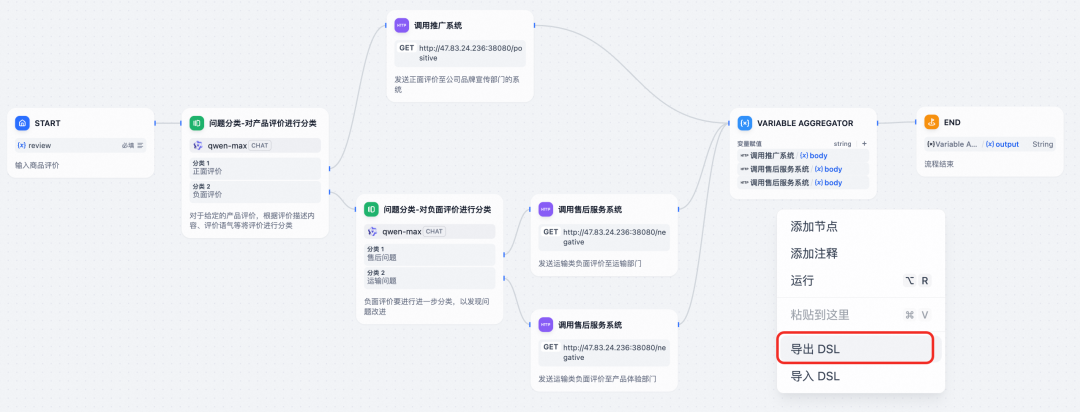
Task: Click the 调用推广系统 body variable in aggregator
Action: [802, 156]
